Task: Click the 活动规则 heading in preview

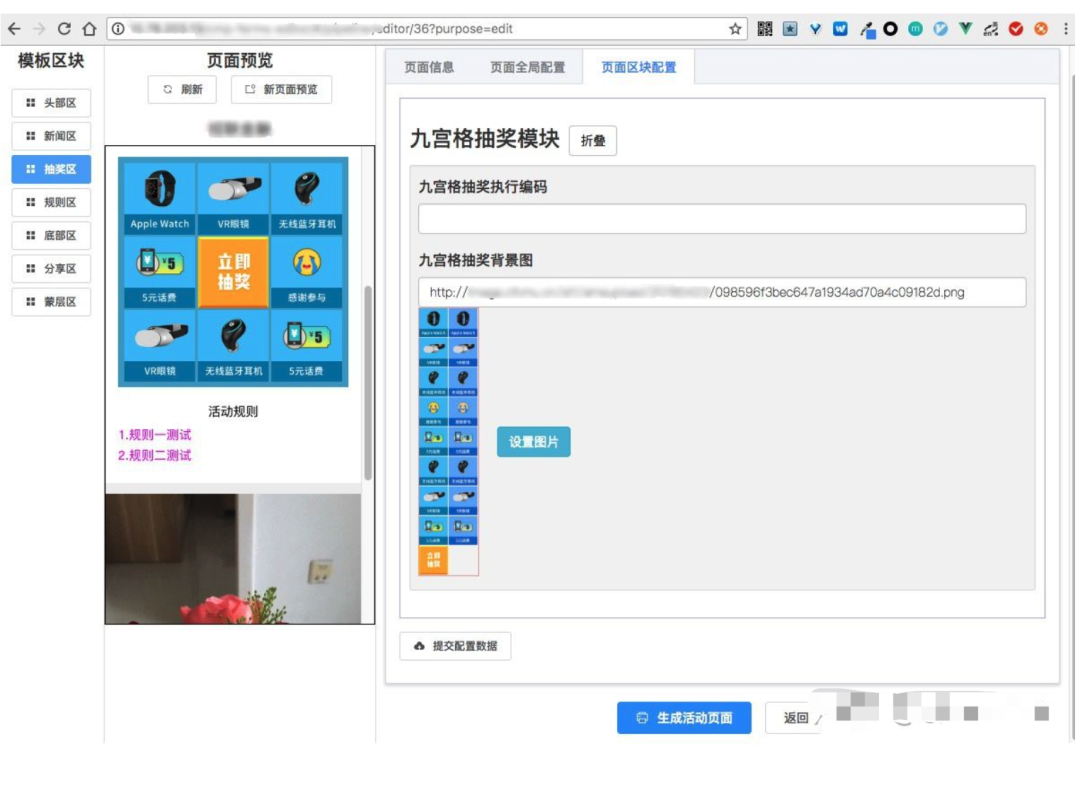Action: (233, 411)
